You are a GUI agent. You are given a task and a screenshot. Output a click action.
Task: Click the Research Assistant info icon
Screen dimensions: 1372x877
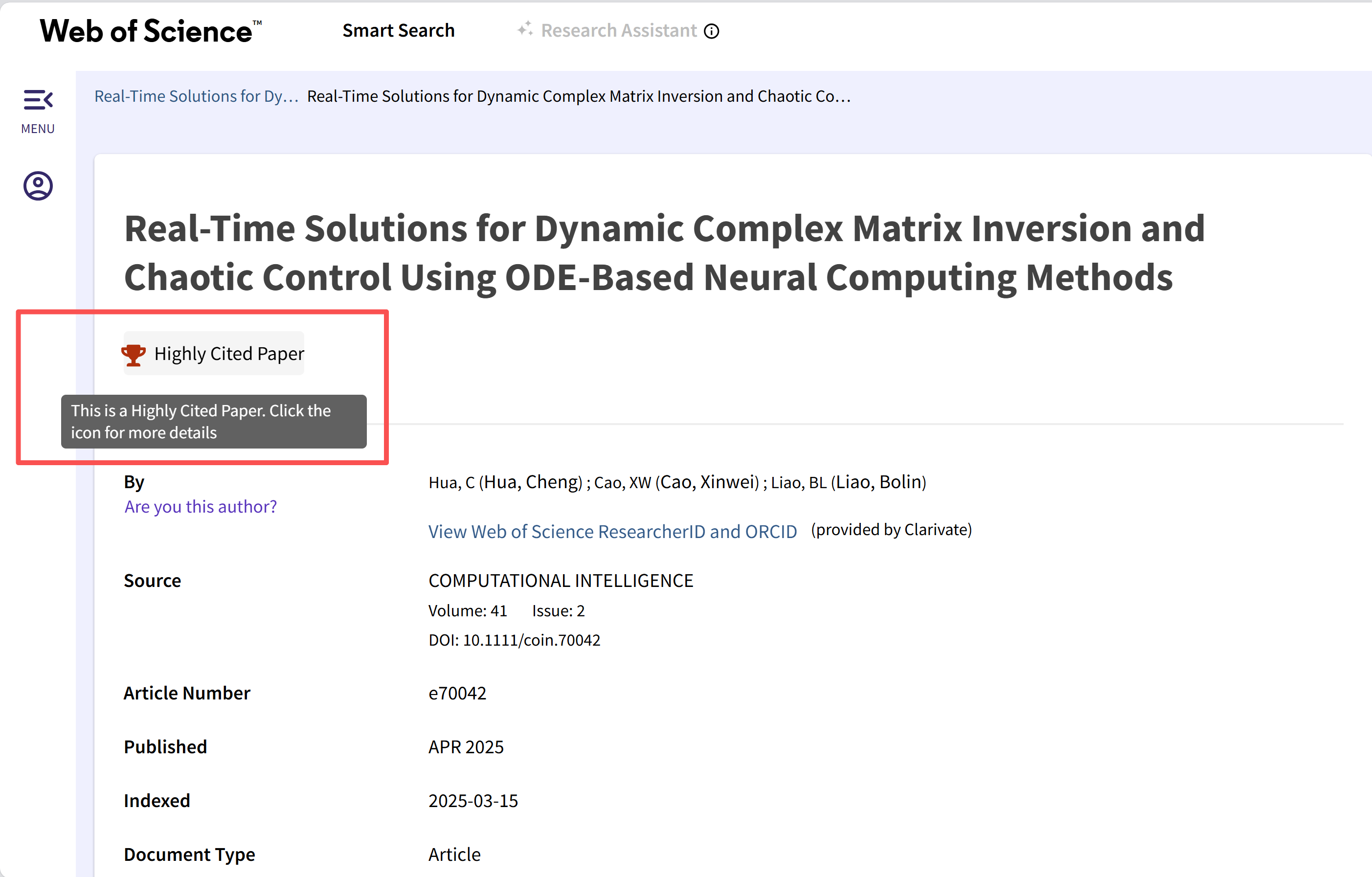(711, 31)
